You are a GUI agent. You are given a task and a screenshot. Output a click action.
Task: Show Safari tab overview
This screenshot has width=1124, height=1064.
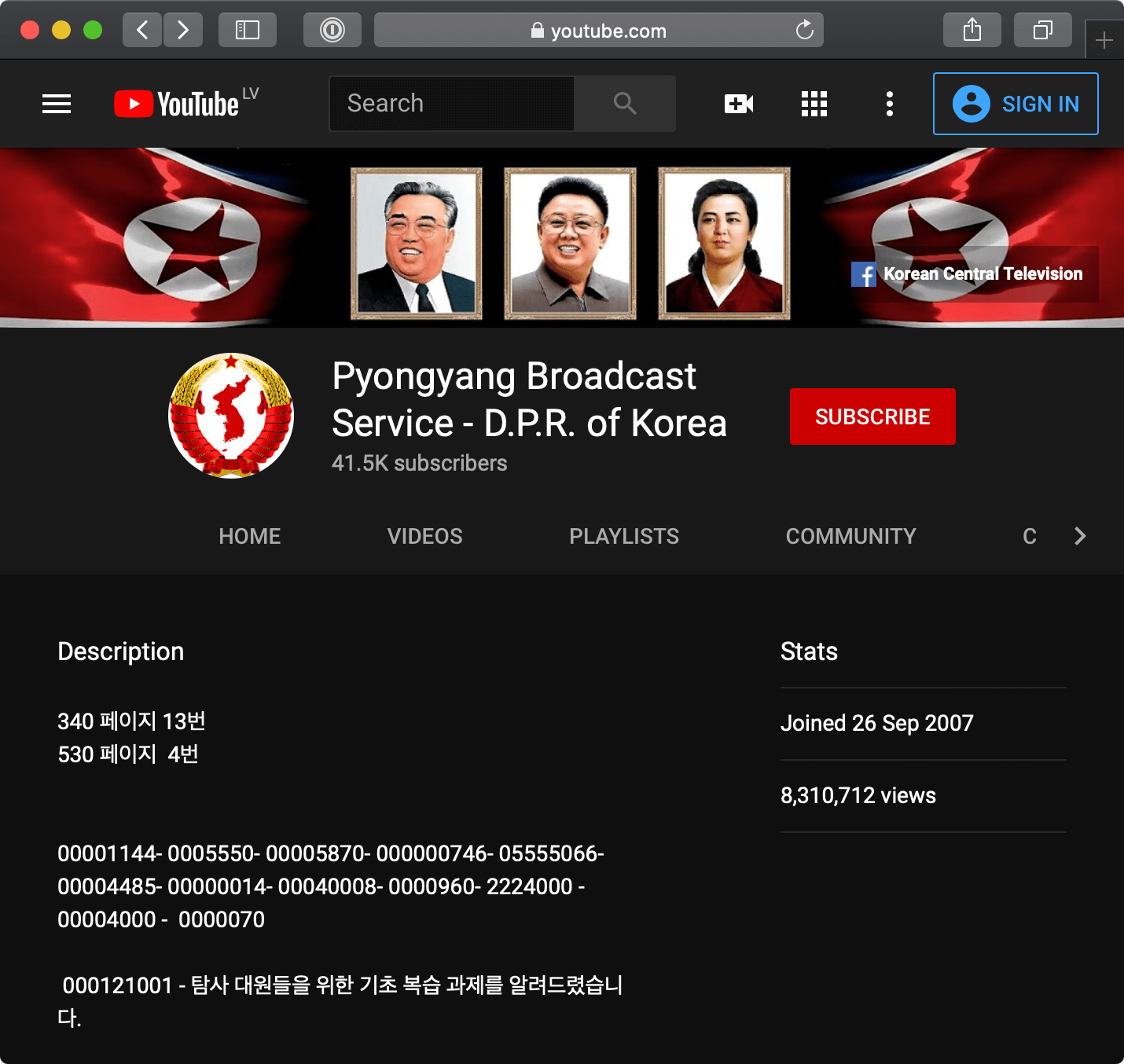(x=1042, y=31)
